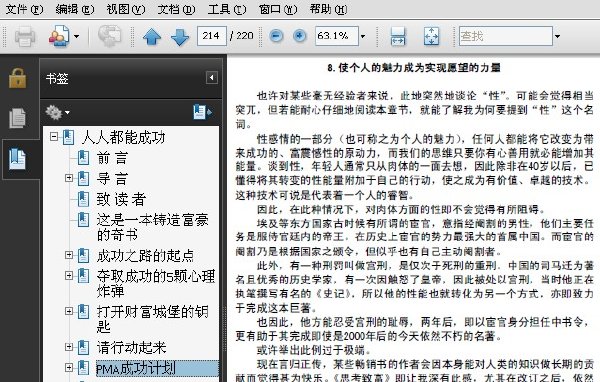Screen dimensions: 600x382
Task: Select the 导言 bookmark
Action: pyautogui.click(x=112, y=179)
